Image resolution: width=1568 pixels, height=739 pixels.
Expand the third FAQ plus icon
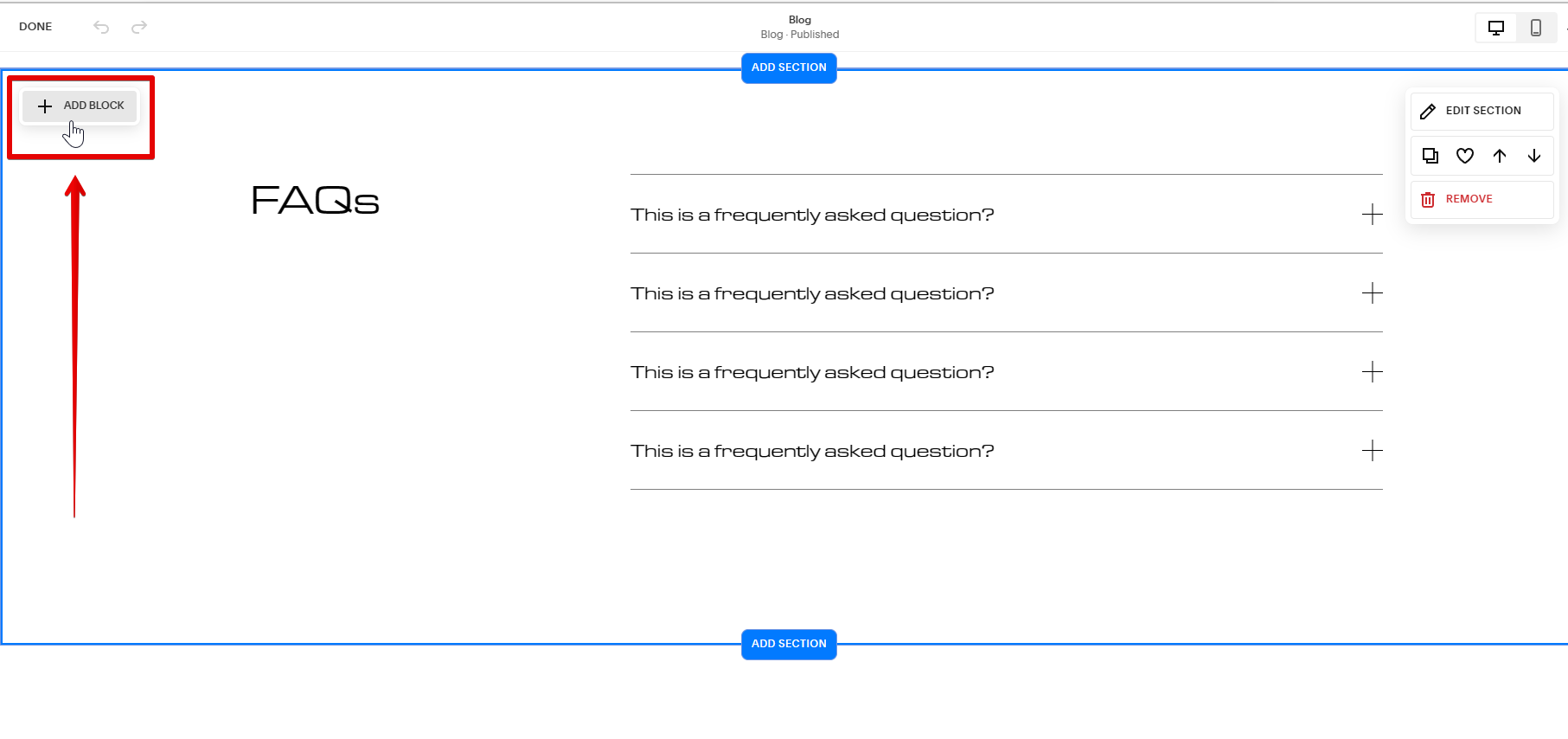point(1372,372)
